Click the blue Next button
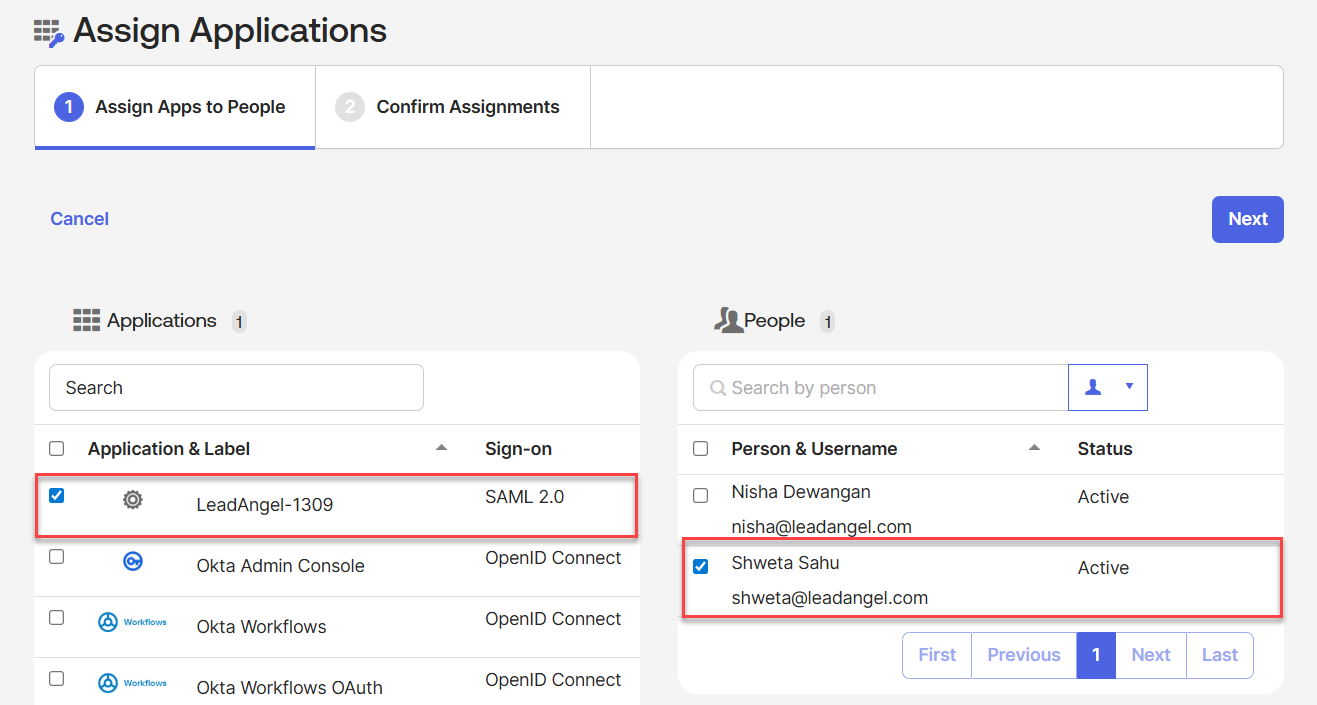The image size is (1317, 705). (1248, 219)
